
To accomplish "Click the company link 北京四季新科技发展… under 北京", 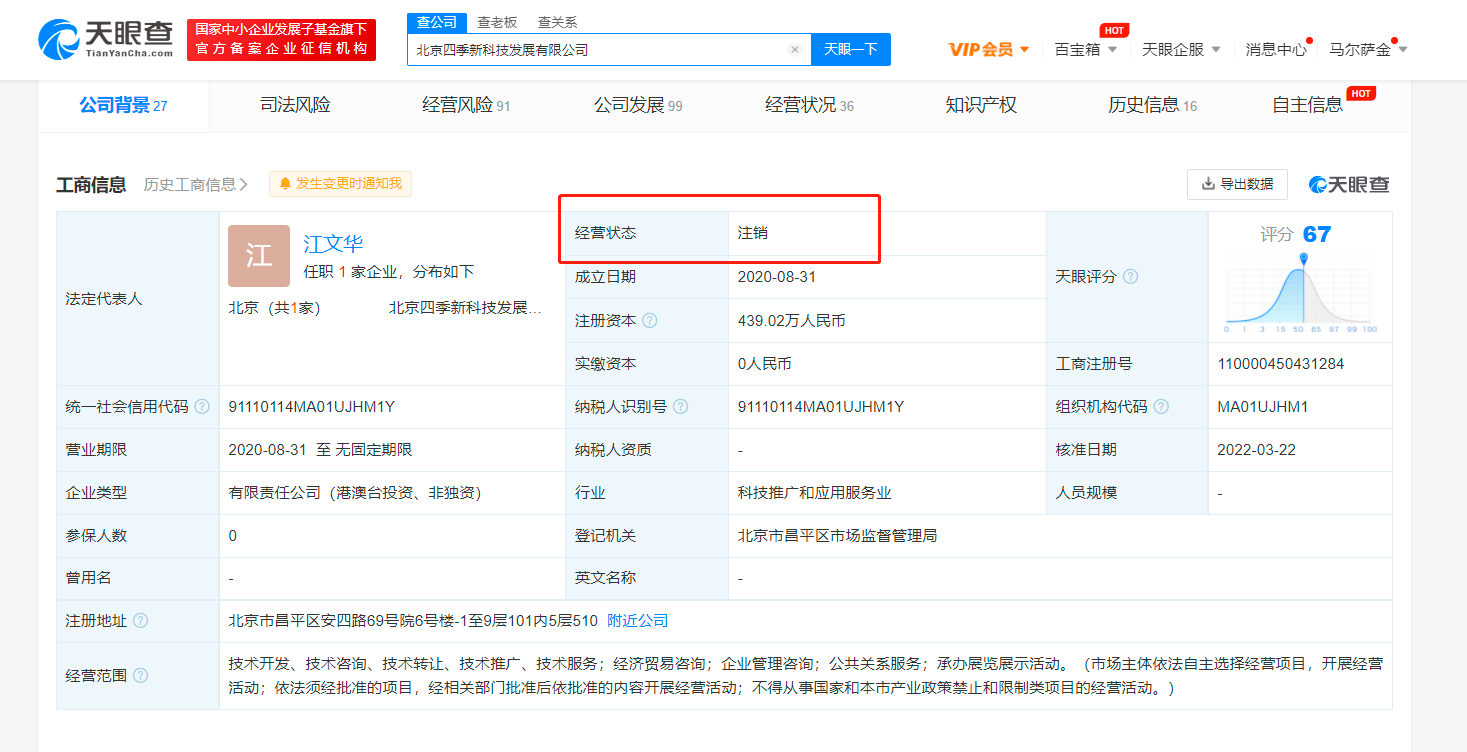I will 466,308.
